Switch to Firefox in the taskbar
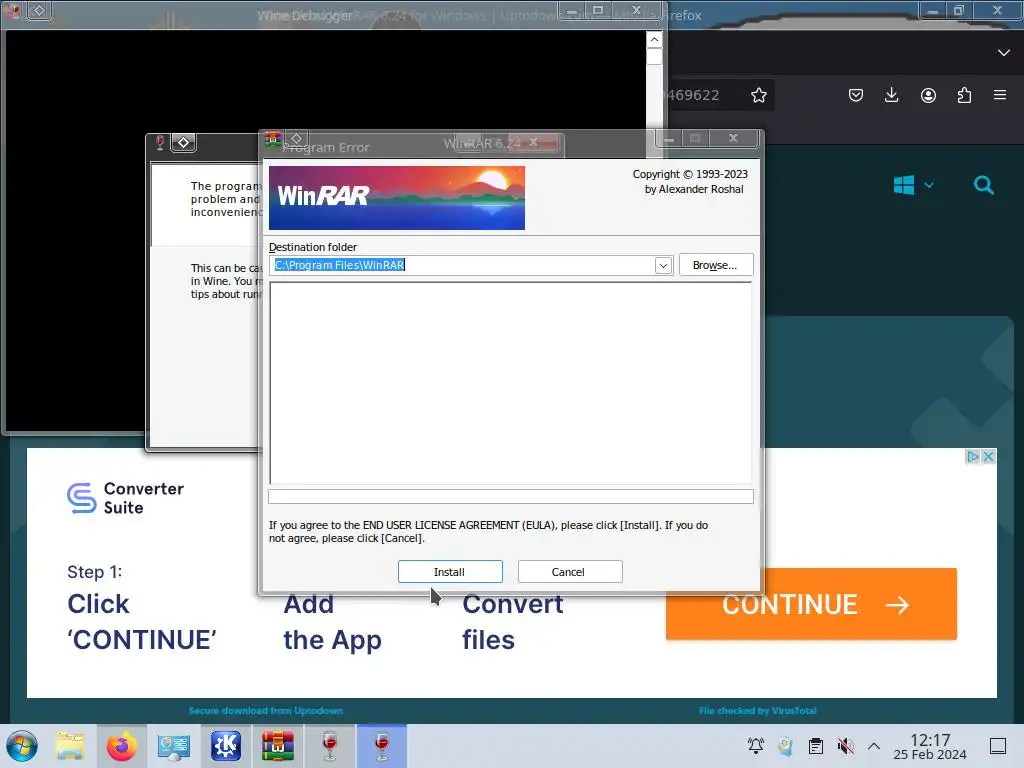This screenshot has height=768, width=1024. (x=121, y=746)
